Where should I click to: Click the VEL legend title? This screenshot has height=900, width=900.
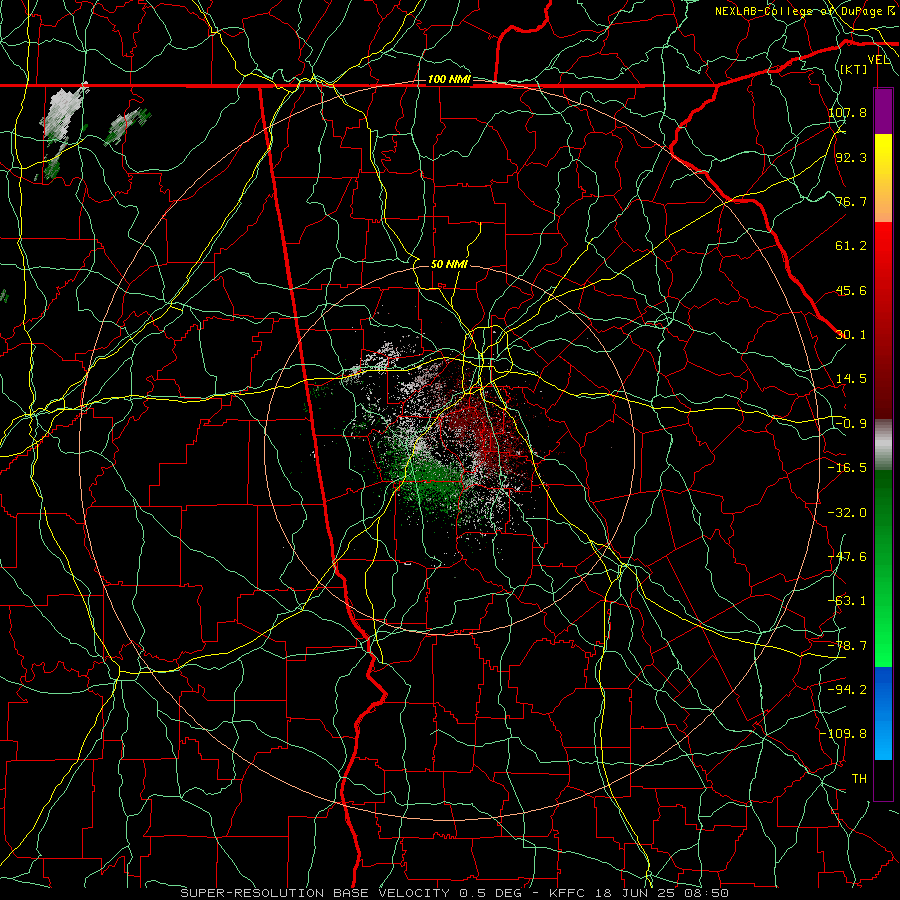coord(879,60)
